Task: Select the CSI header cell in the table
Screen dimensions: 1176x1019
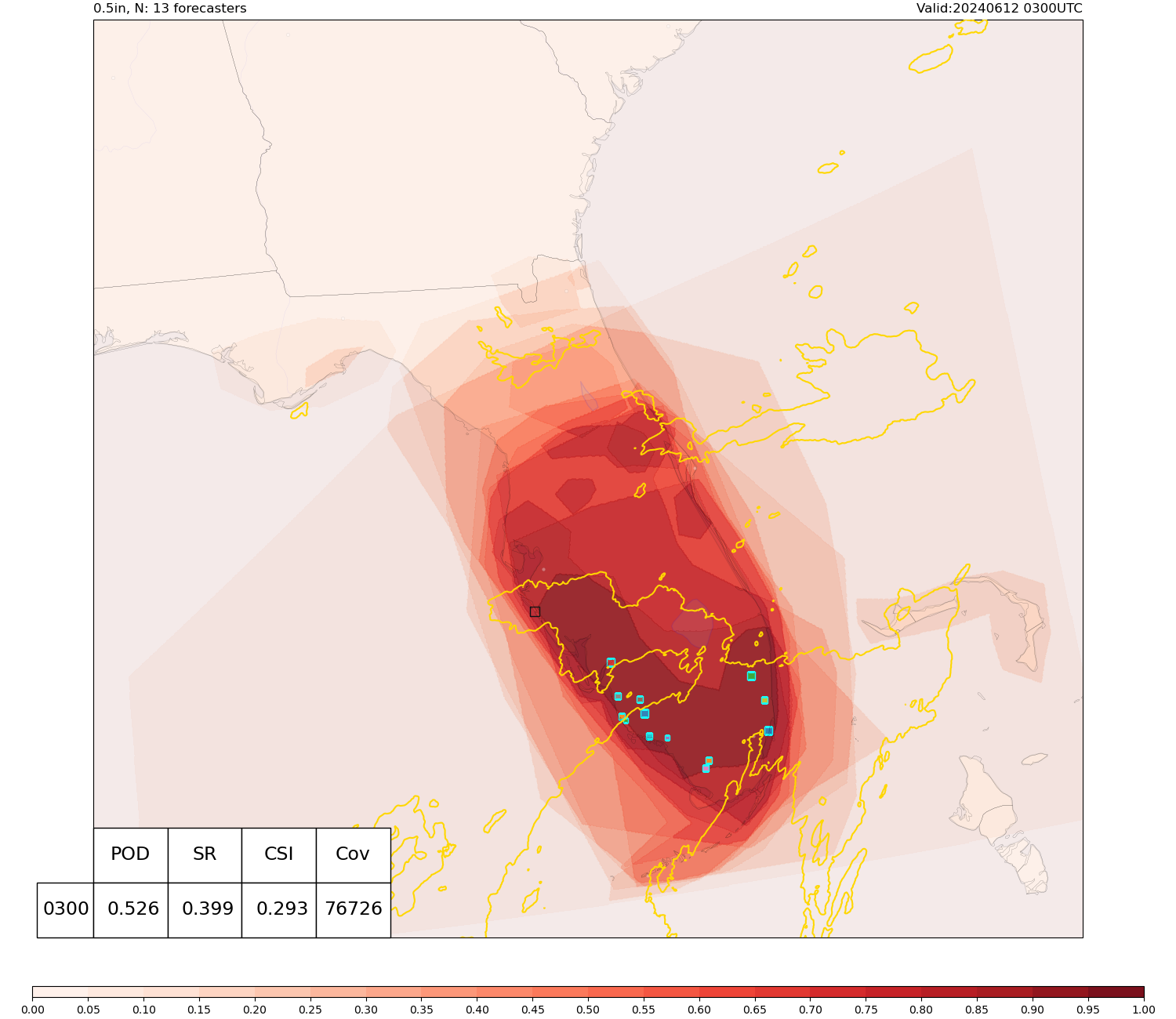Action: (x=278, y=855)
